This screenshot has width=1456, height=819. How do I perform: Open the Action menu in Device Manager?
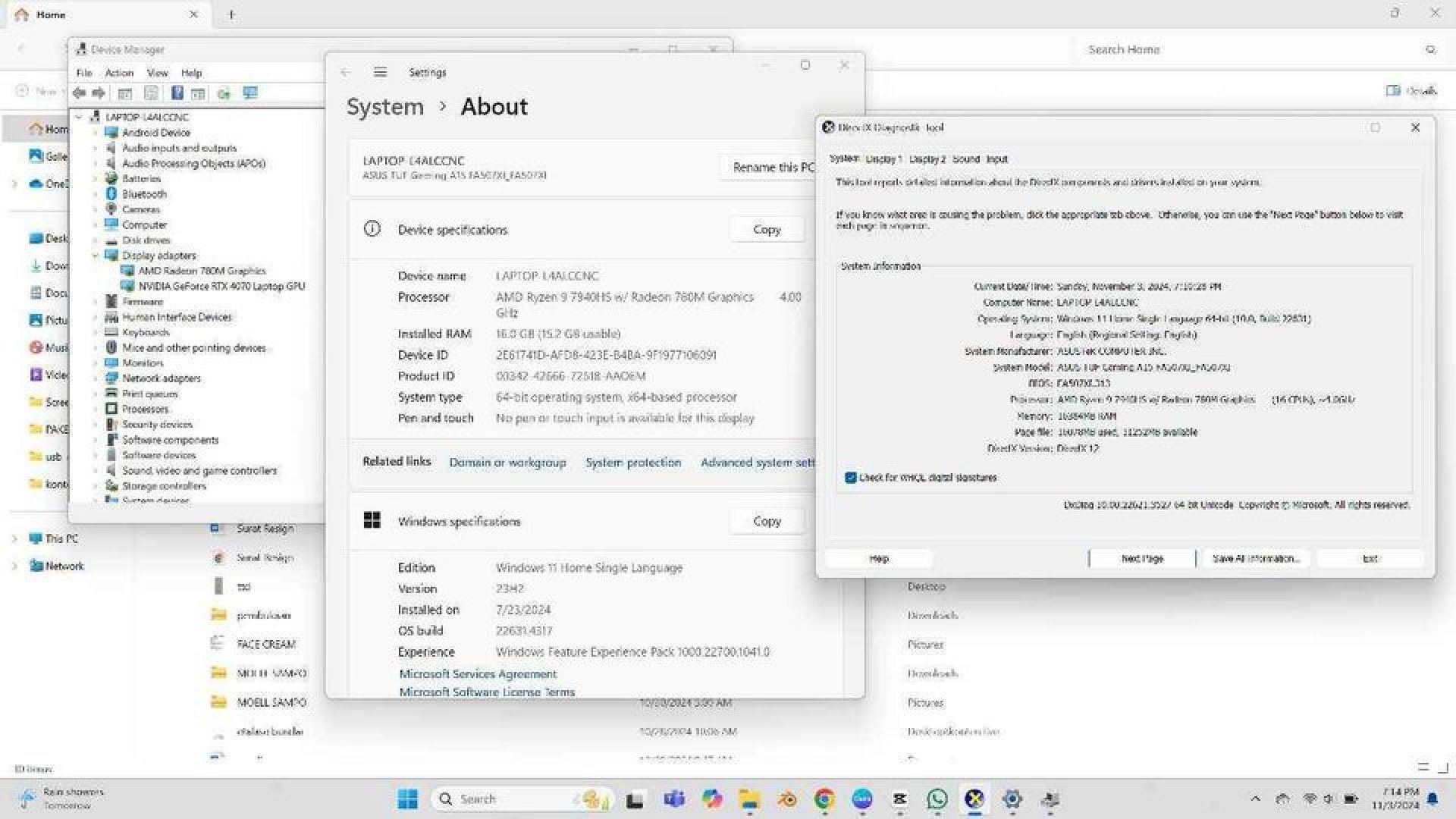point(119,73)
